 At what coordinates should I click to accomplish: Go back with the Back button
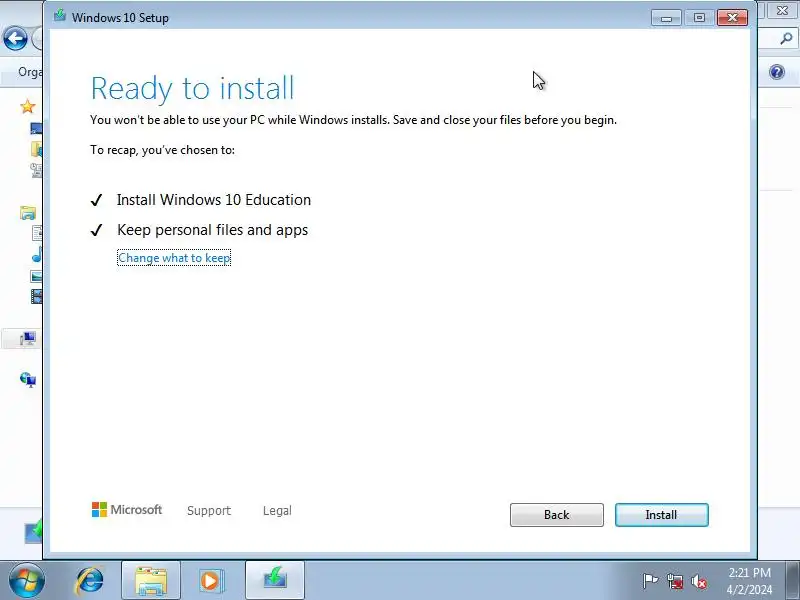click(x=557, y=515)
